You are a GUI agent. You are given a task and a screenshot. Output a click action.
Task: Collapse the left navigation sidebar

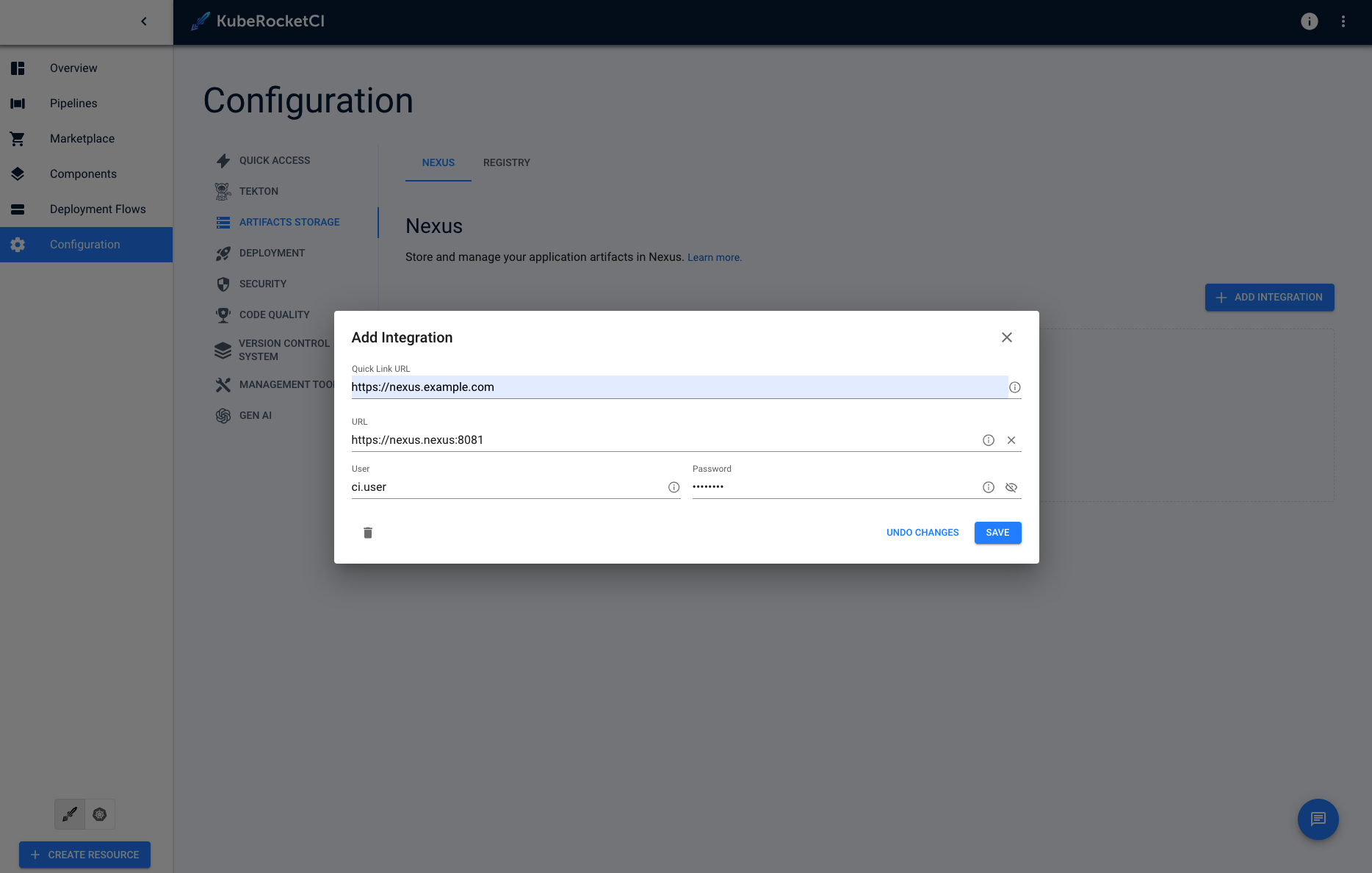tap(143, 21)
